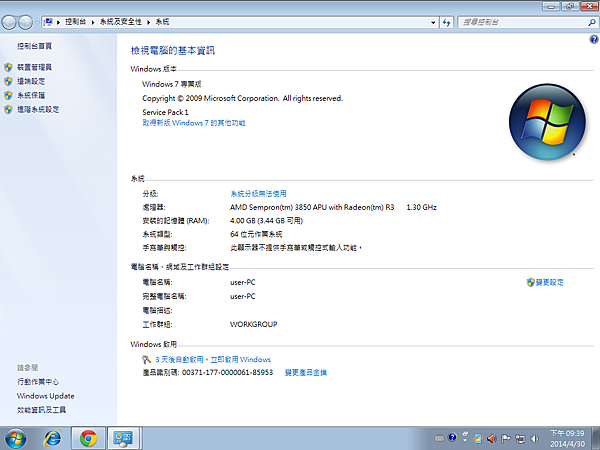The image size is (600, 450).
Task: Click blue help icon in system tray
Action: click(x=452, y=437)
